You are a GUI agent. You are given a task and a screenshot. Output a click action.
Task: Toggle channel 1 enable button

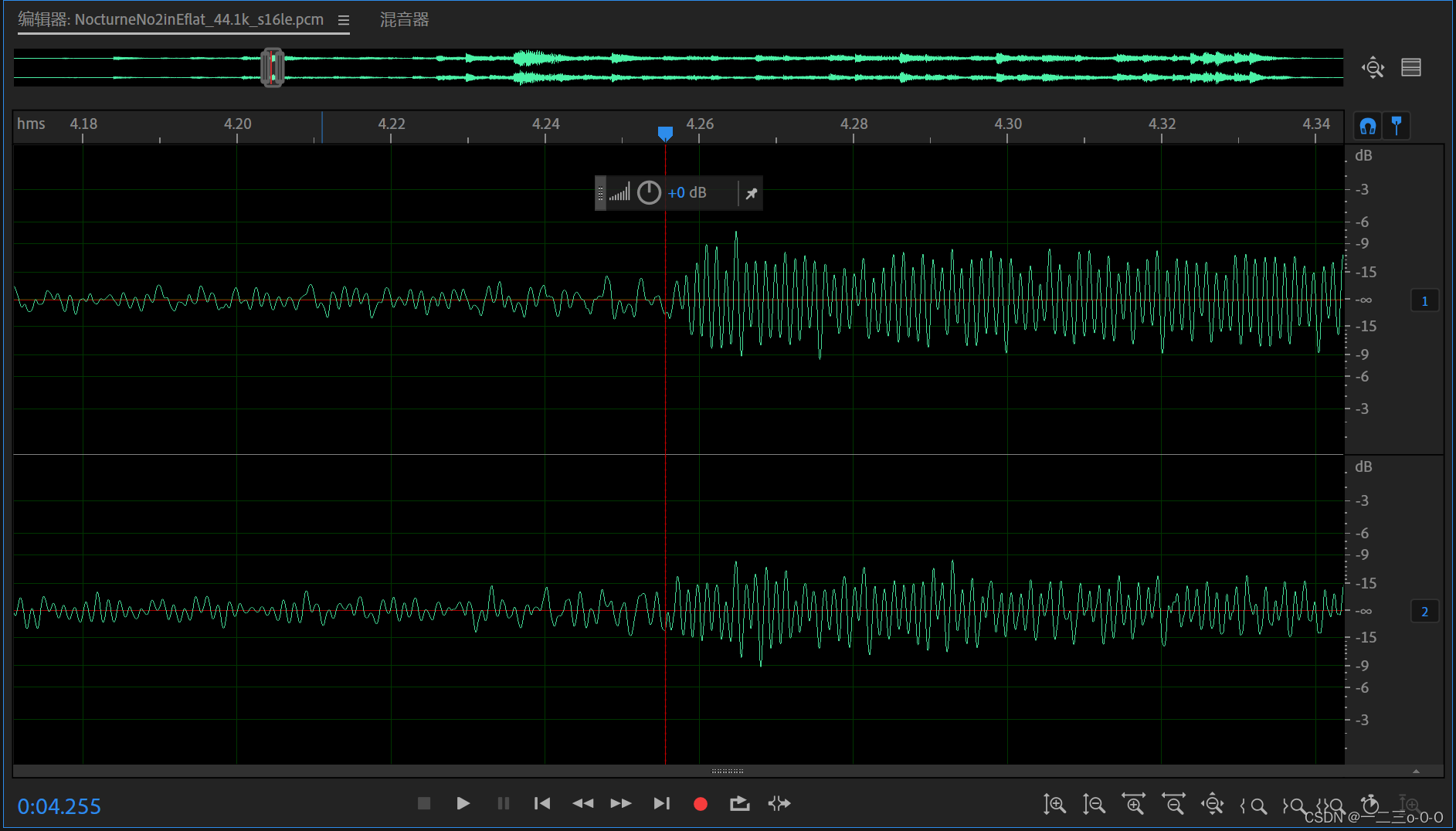[1425, 300]
